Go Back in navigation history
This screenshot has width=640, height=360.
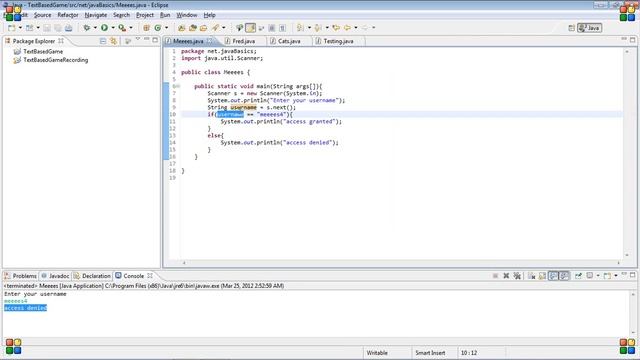(347, 28)
